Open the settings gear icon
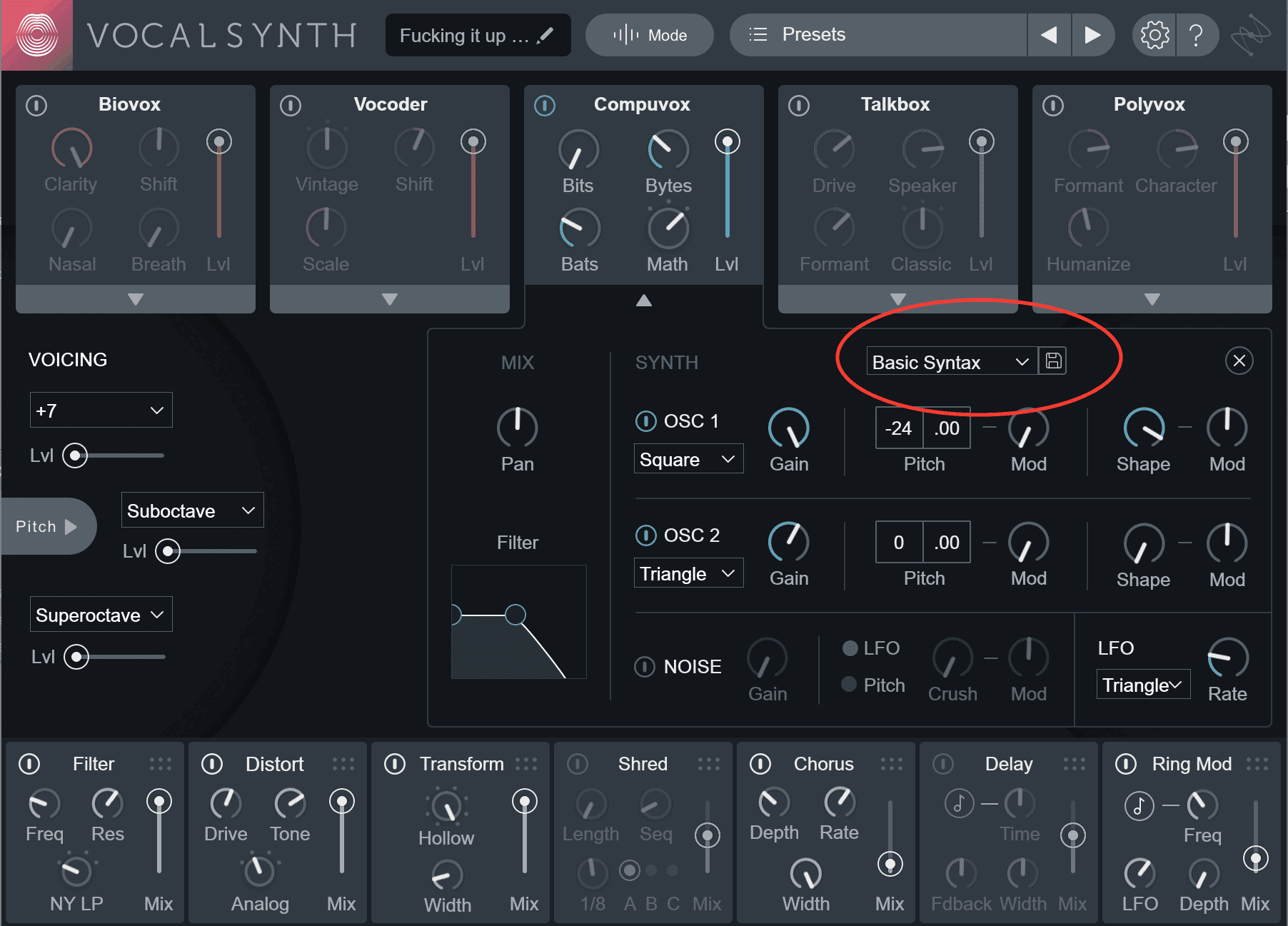Viewport: 1288px width, 926px height. pos(1154,35)
